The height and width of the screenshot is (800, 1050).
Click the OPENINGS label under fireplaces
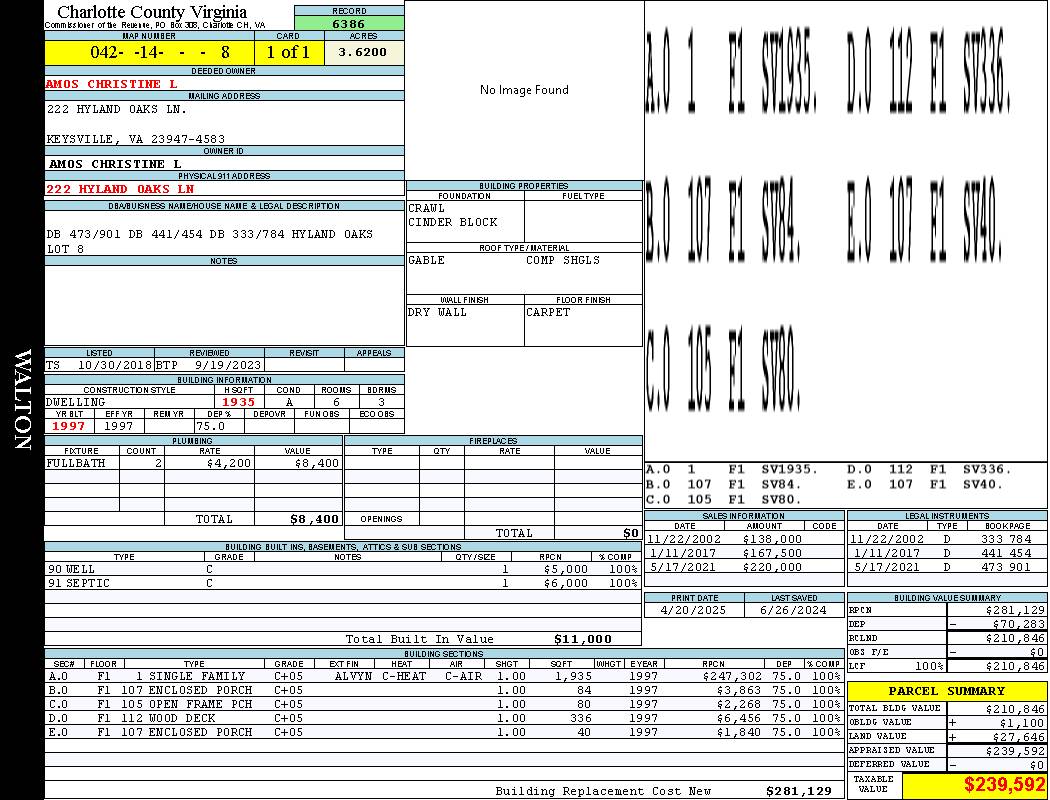(x=381, y=519)
